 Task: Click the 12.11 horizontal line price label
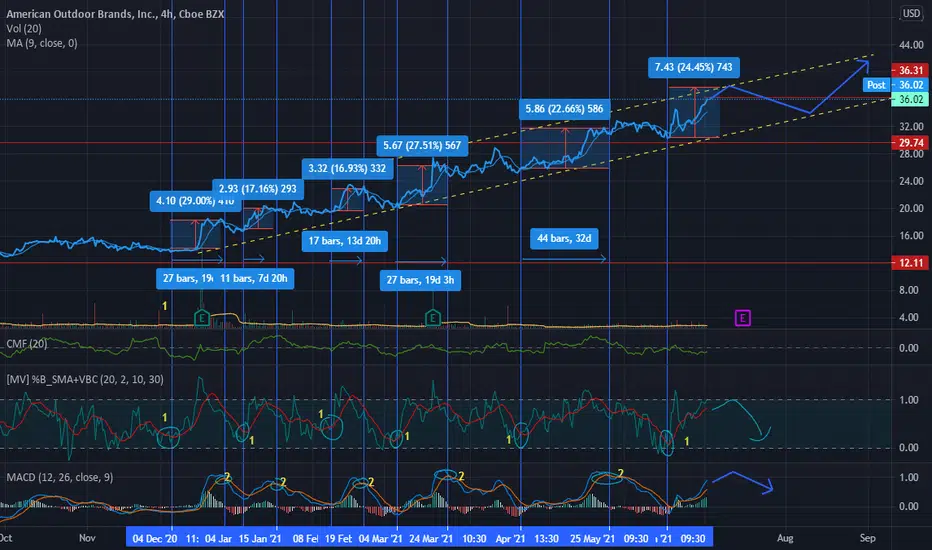coord(910,263)
